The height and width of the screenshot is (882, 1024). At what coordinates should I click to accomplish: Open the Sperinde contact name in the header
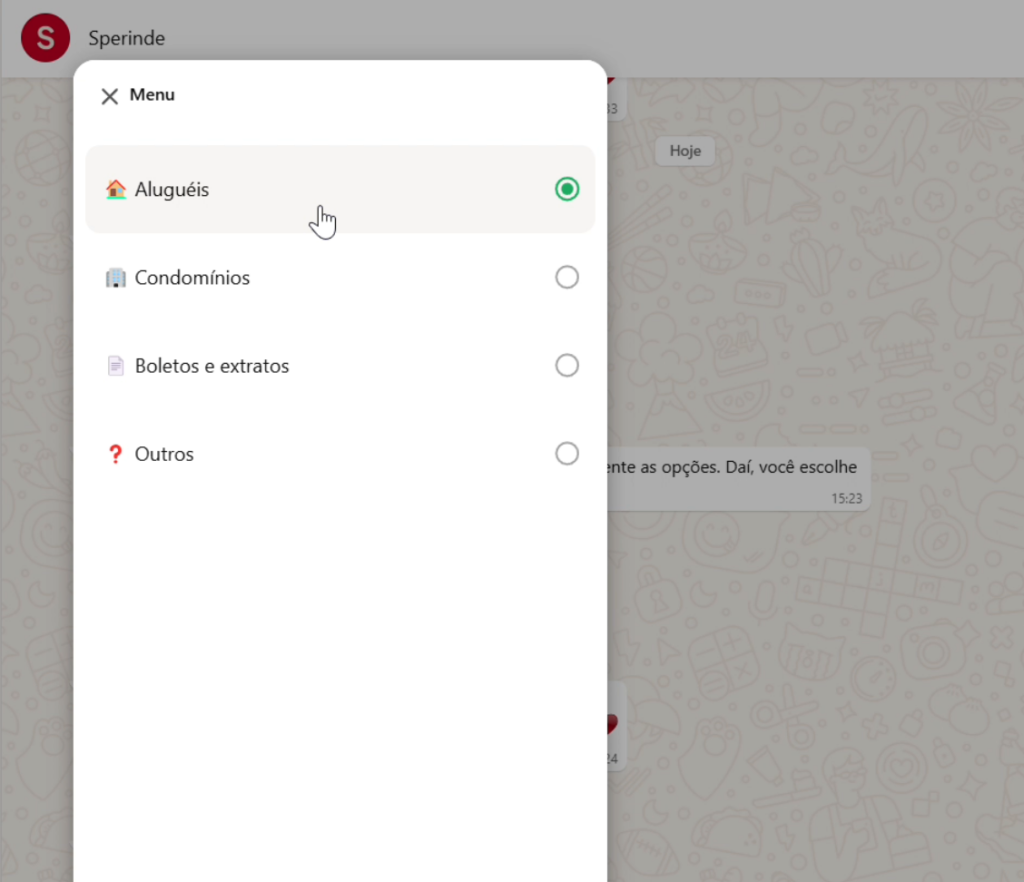126,38
